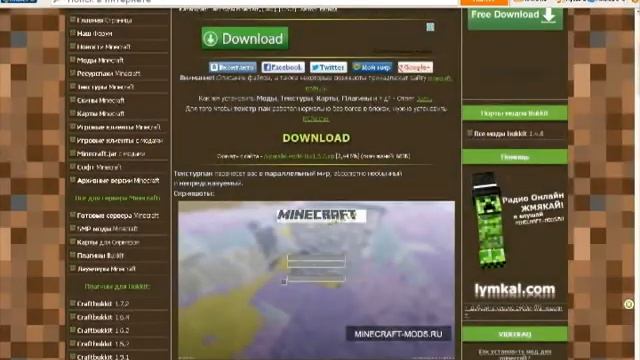Open Minecraft.jar с модами link

[111, 154]
